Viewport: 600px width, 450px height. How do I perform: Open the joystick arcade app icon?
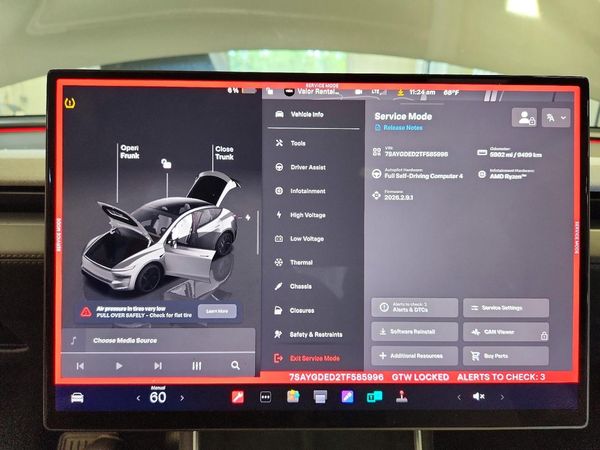(401, 396)
